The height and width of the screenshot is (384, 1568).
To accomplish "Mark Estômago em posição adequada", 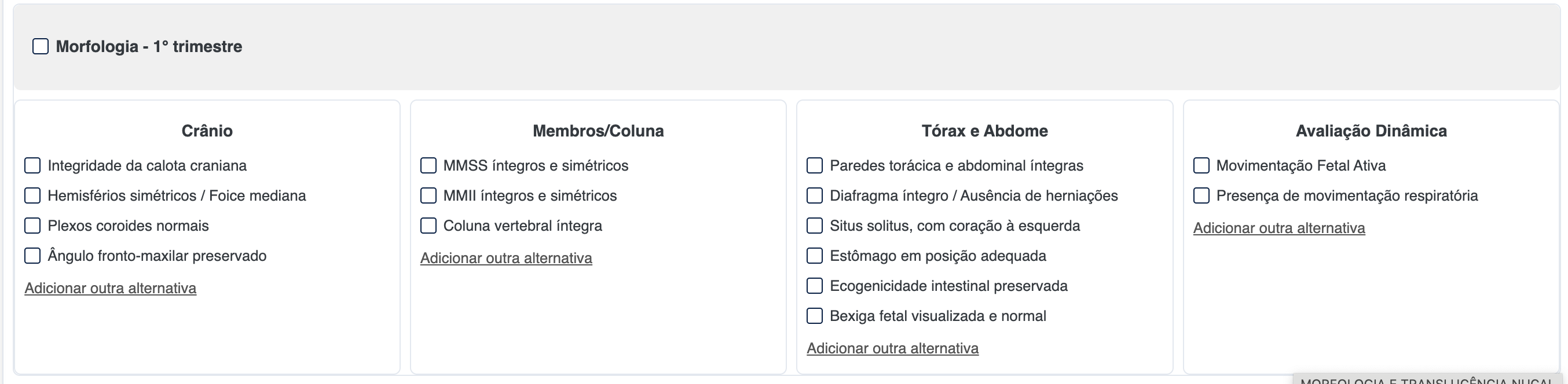I will (815, 256).
